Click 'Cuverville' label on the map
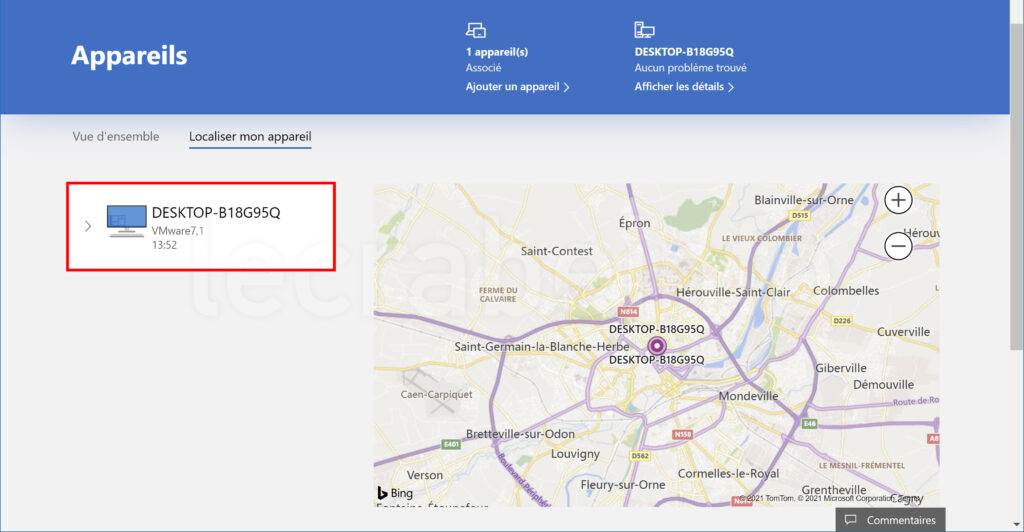 [903, 332]
